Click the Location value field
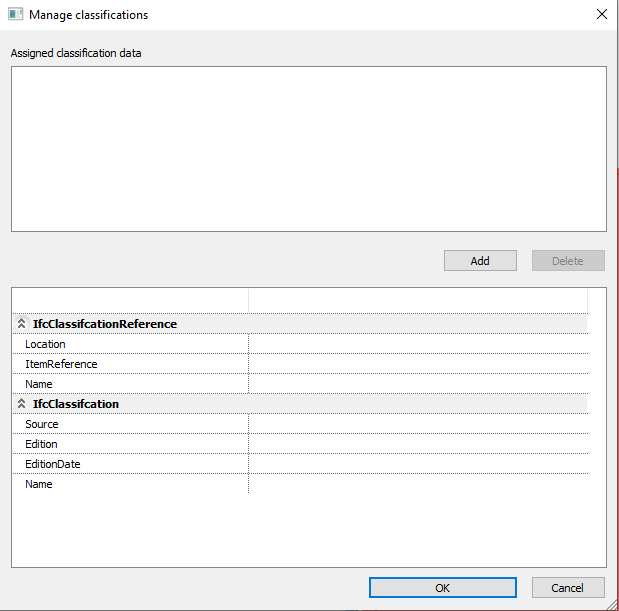Image resolution: width=619 pixels, height=611 pixels. click(x=418, y=344)
